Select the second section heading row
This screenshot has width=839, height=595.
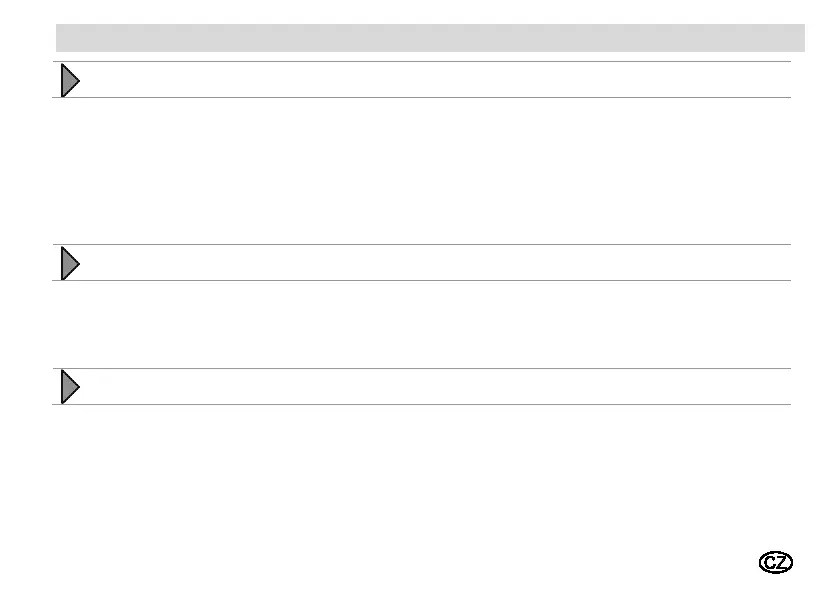tap(422, 263)
